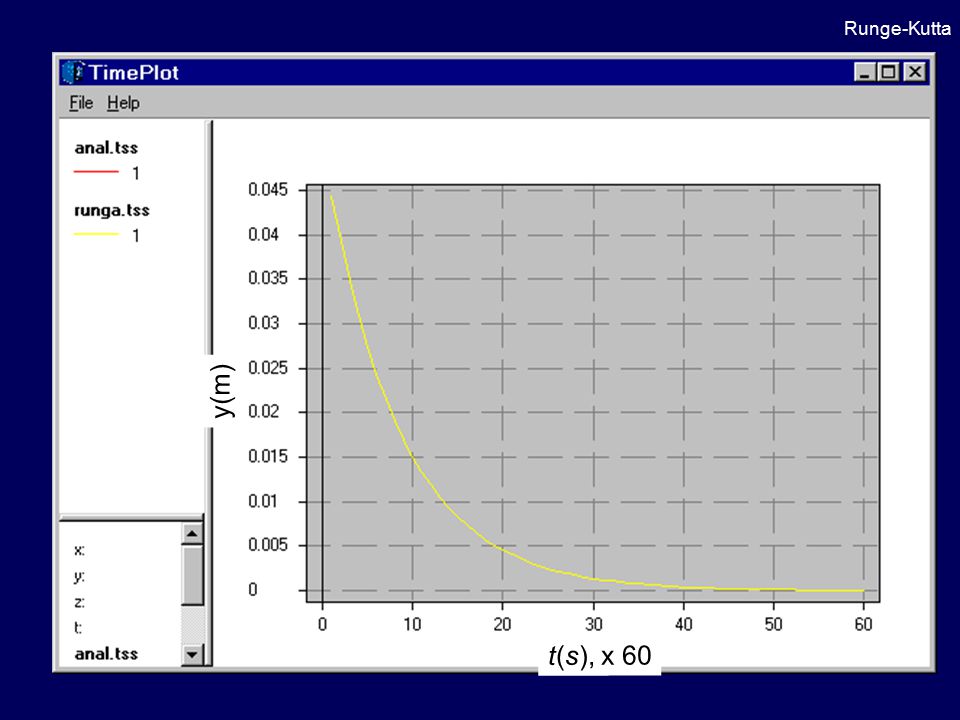This screenshot has height=720, width=960.
Task: Open the File menu
Action: pos(81,103)
